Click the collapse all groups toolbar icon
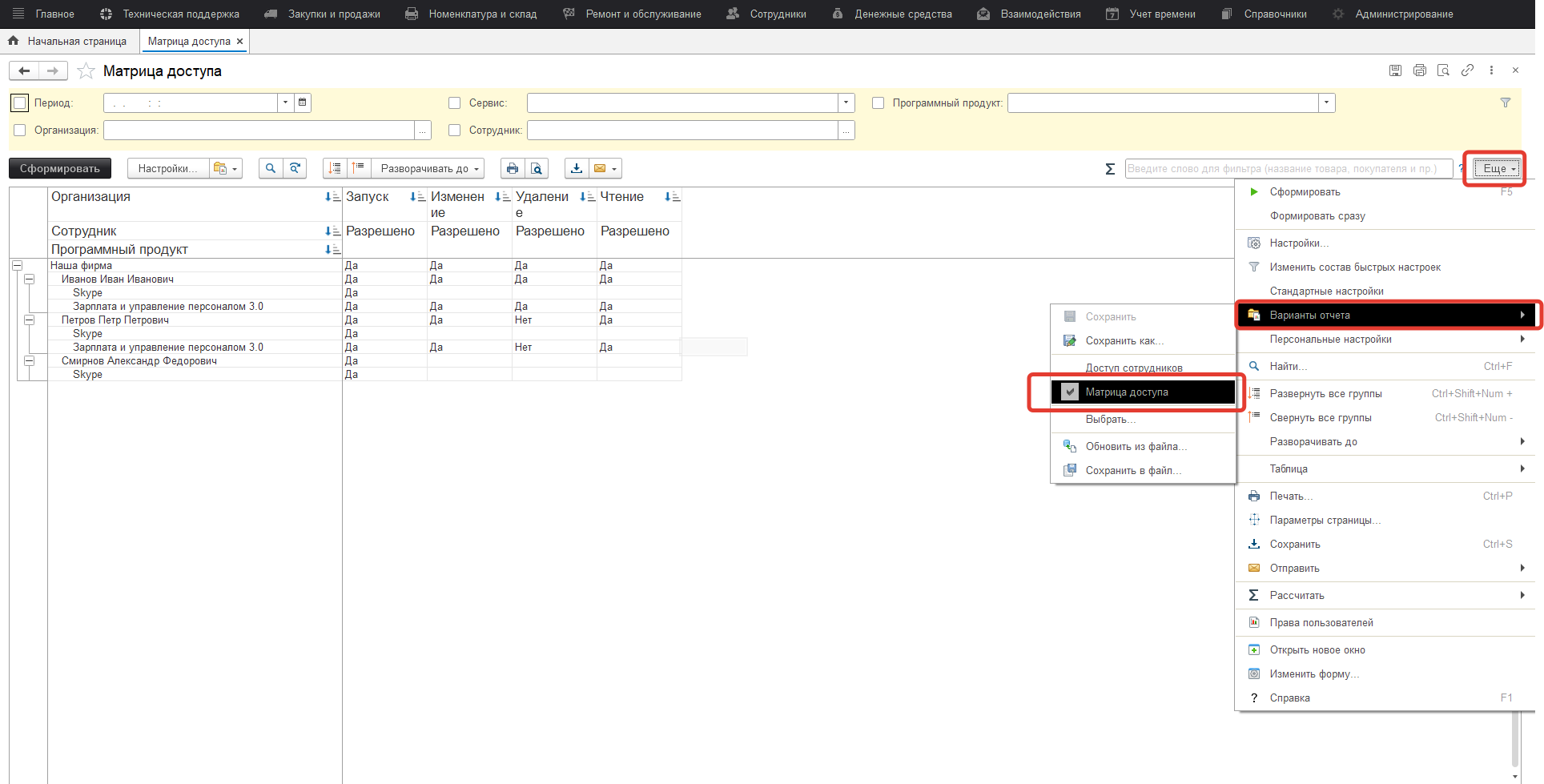 [x=358, y=168]
